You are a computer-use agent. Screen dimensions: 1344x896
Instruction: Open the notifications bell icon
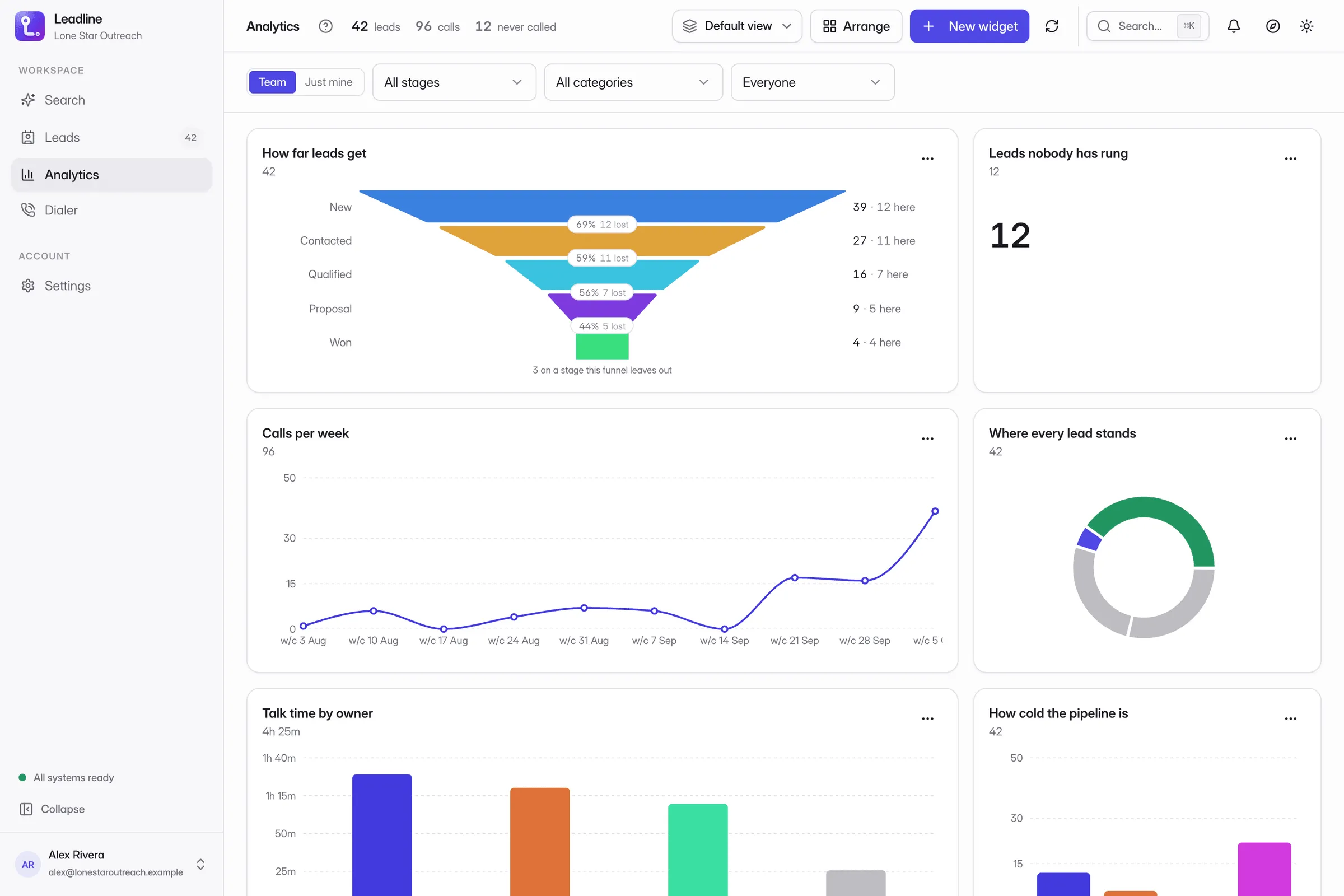(1234, 26)
